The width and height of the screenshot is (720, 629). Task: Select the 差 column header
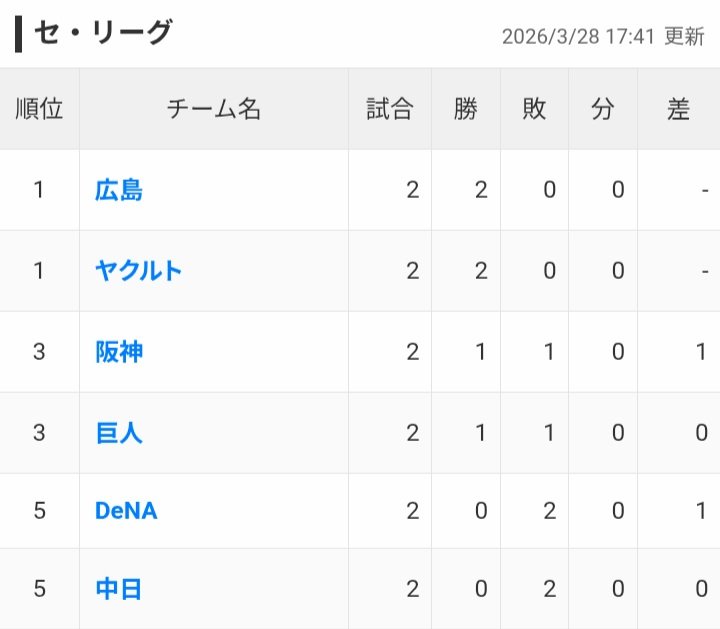coord(679,110)
